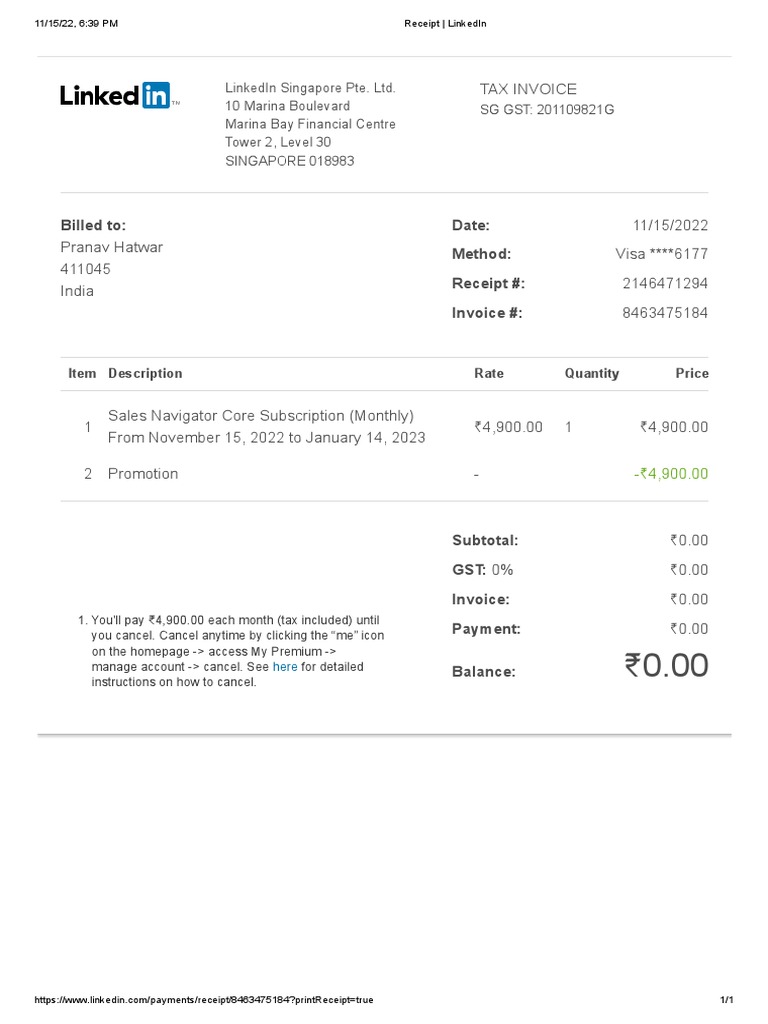Click the TAX INVOICE heading
Image resolution: width=768 pixels, height=1024 pixels.
click(x=528, y=89)
